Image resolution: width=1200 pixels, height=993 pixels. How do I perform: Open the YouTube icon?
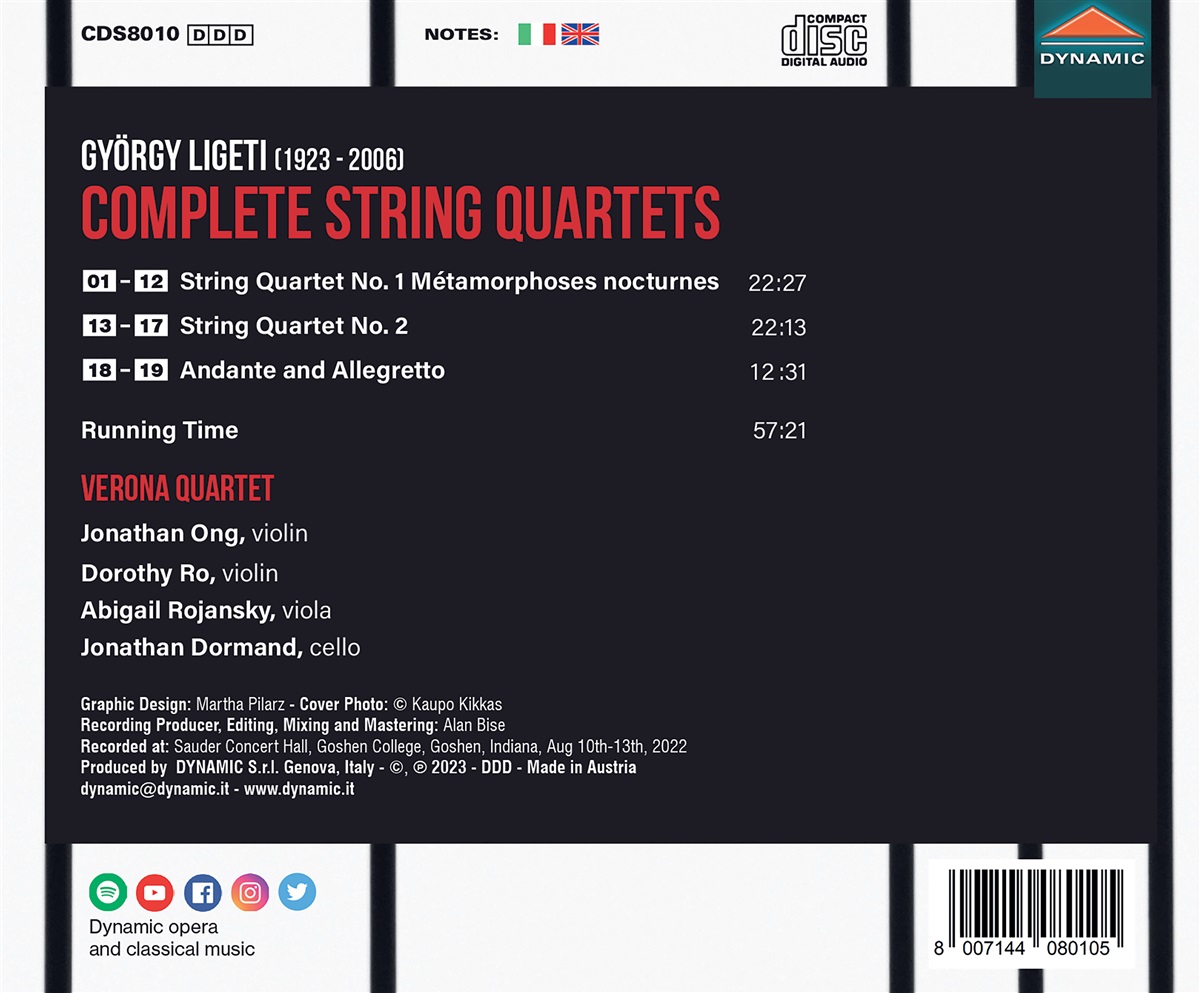(x=155, y=891)
